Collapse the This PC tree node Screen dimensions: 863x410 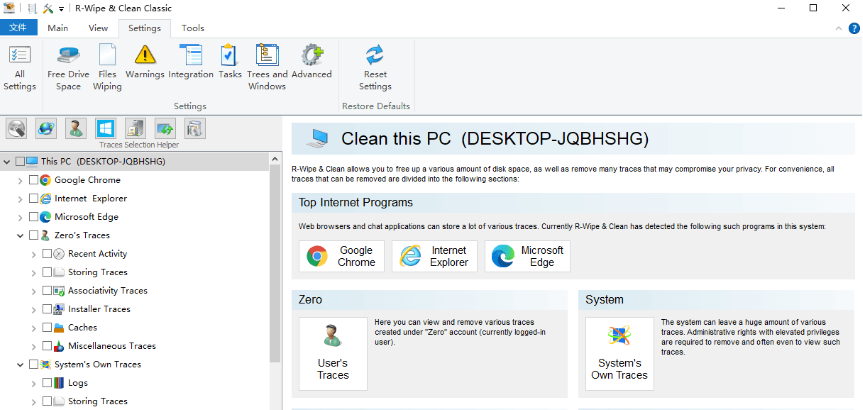click(x=7, y=162)
